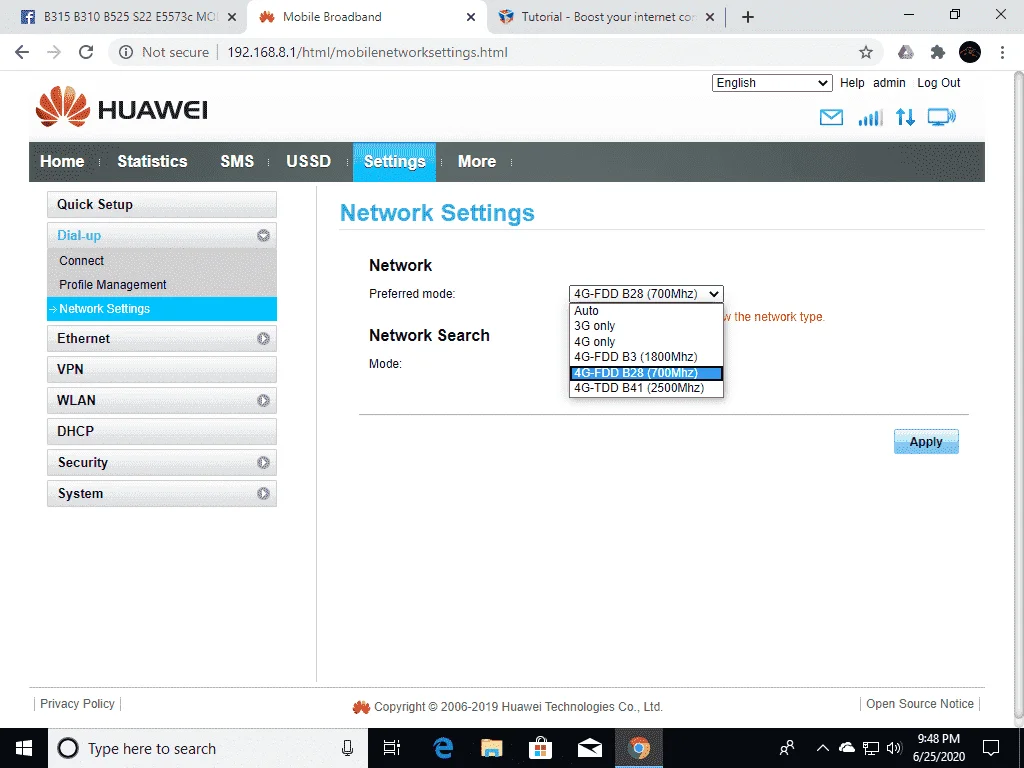The height and width of the screenshot is (768, 1024).
Task: Switch to Tutorial browser tab
Action: tap(608, 17)
